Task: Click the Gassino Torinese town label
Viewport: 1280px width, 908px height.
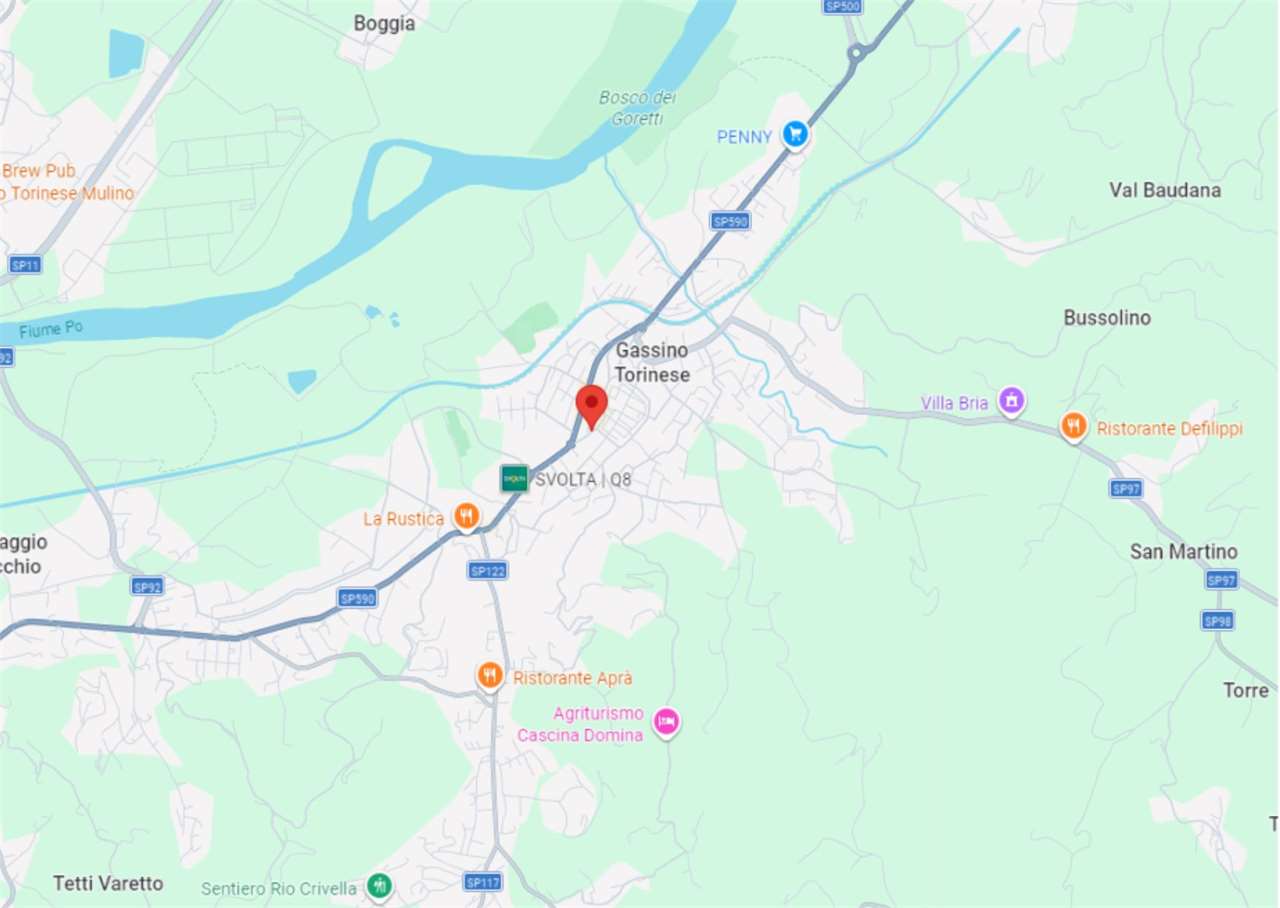Action: coord(652,363)
